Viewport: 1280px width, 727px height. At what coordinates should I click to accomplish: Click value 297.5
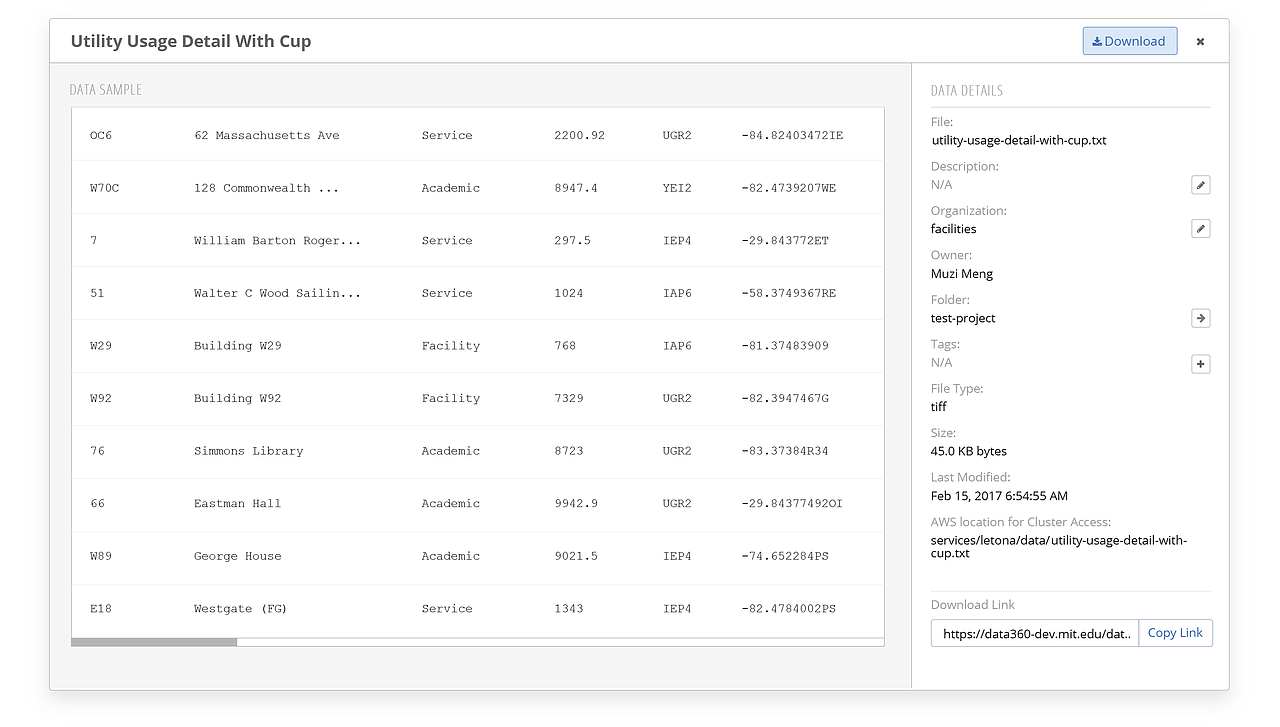click(572, 241)
